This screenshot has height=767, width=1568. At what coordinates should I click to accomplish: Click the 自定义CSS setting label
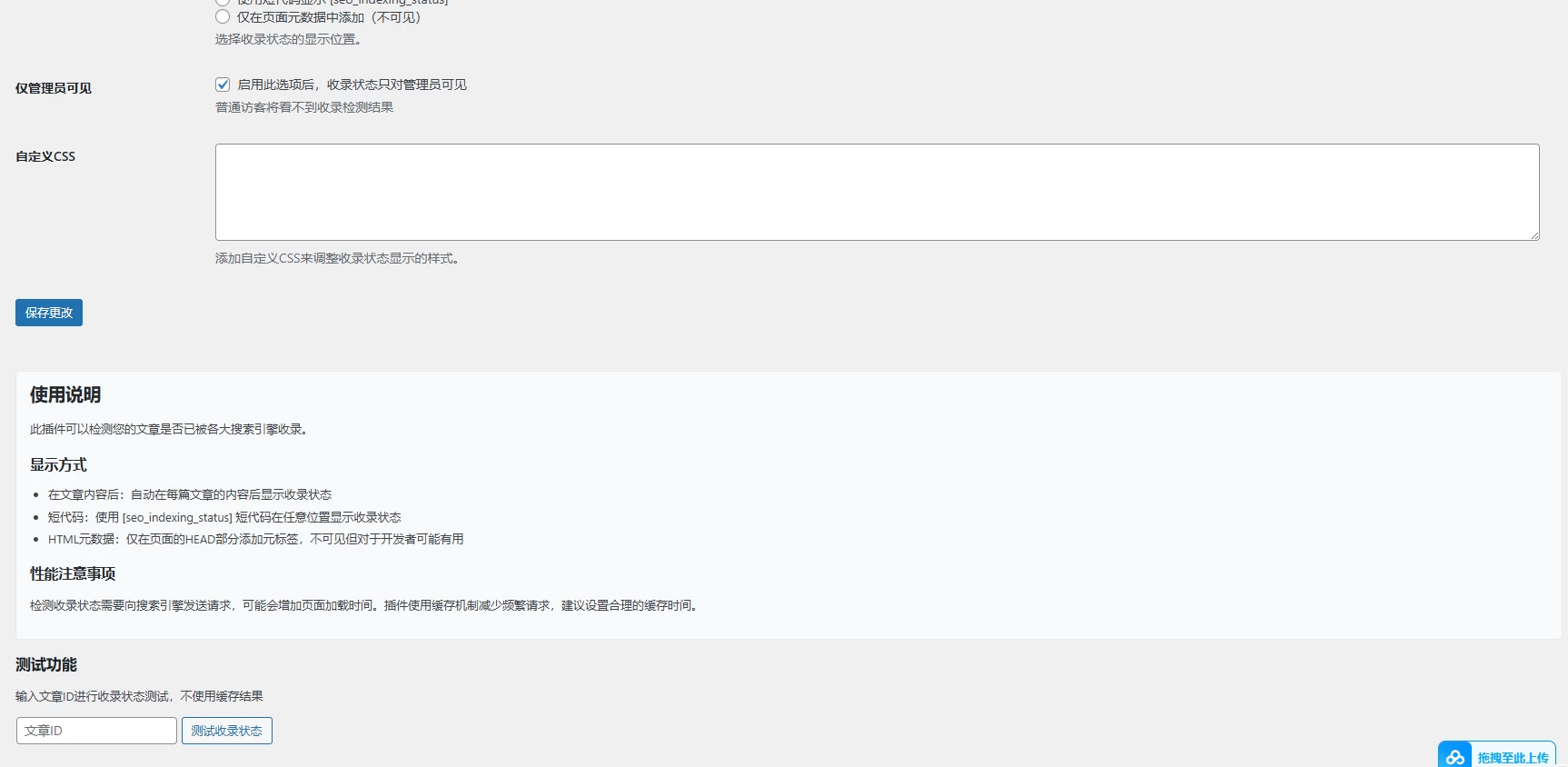coord(45,156)
